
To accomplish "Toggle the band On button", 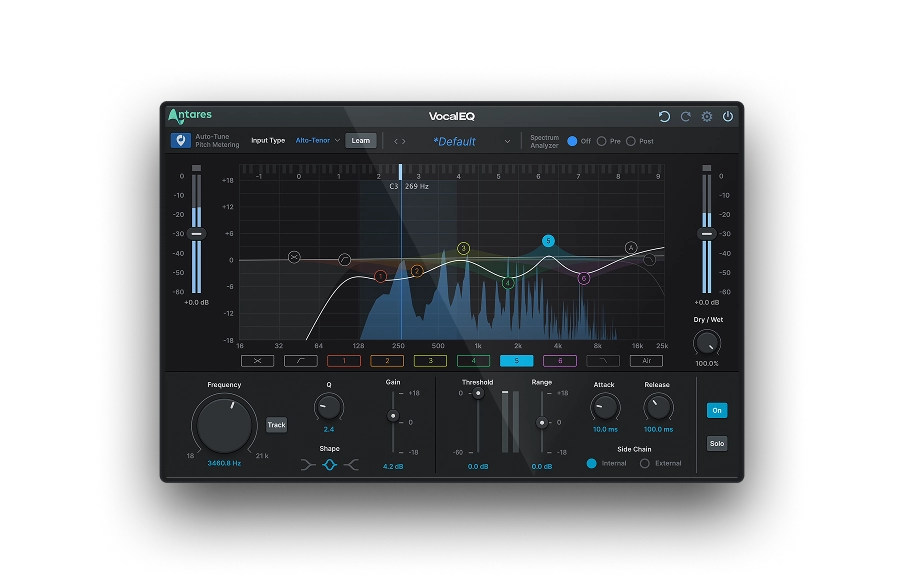I will click(x=717, y=410).
